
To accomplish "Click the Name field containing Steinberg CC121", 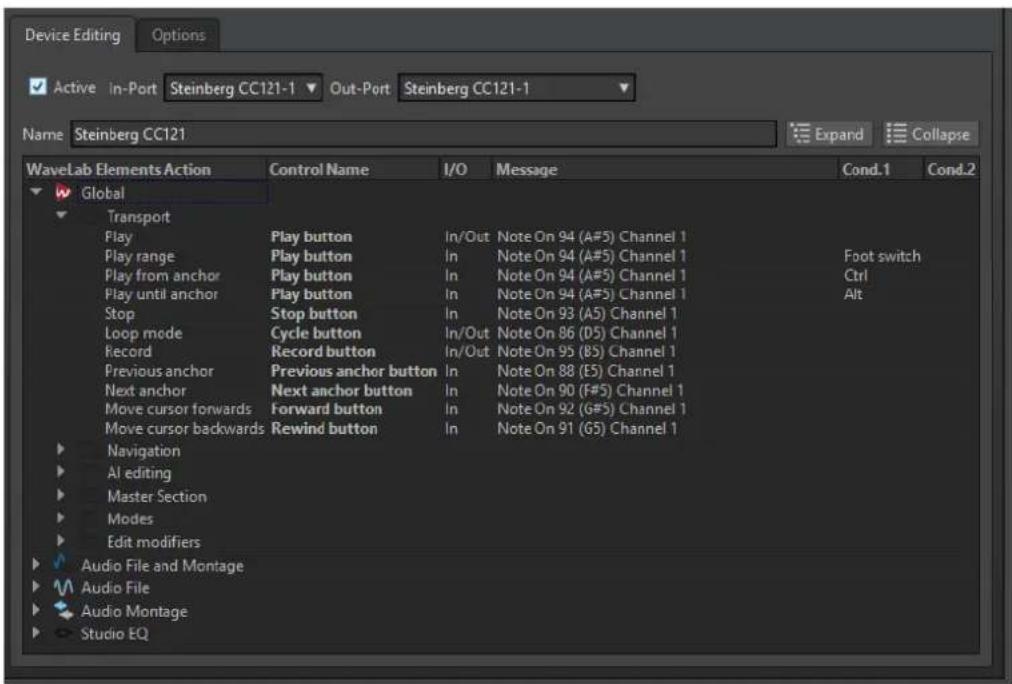I will (x=423, y=134).
